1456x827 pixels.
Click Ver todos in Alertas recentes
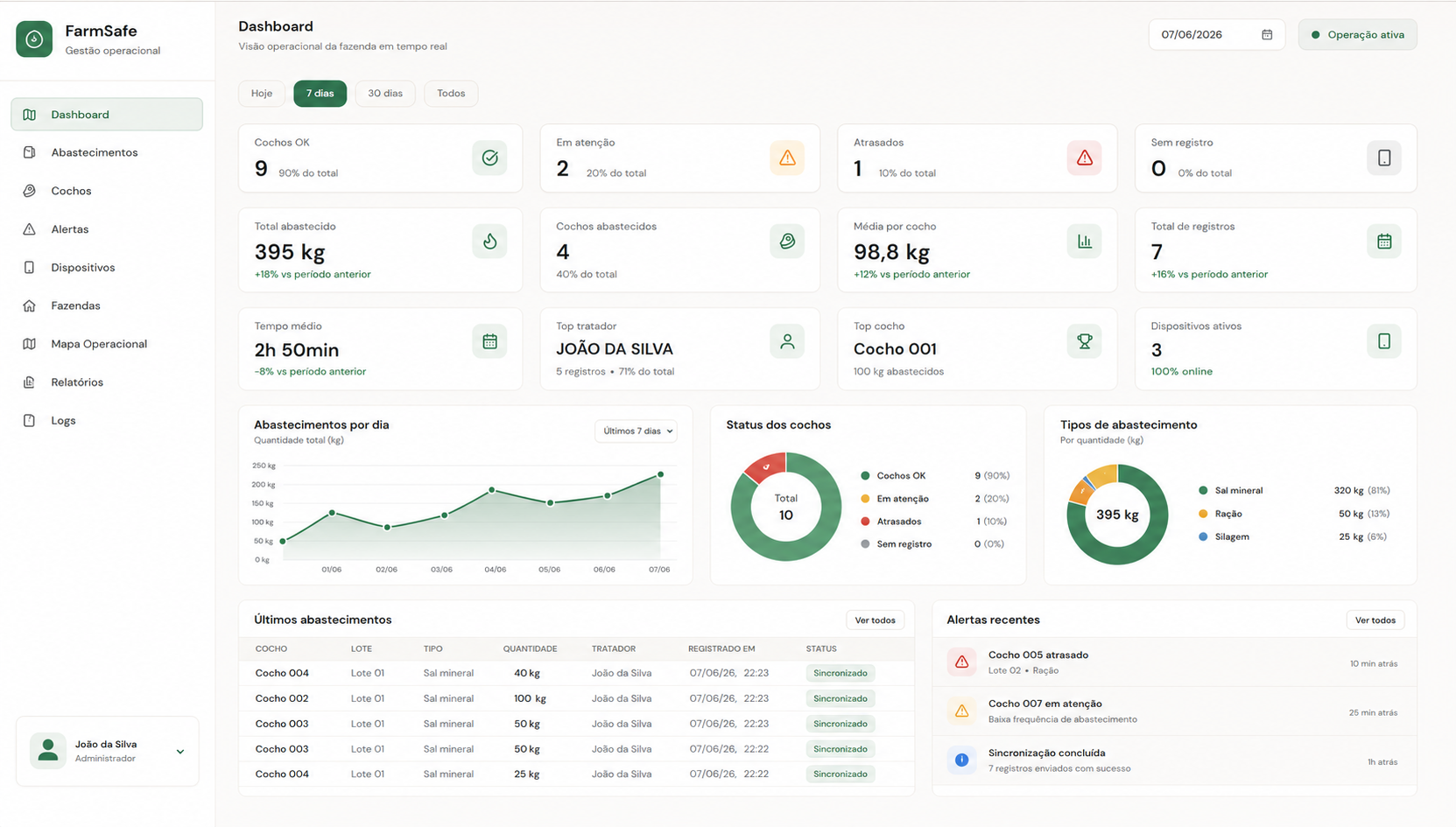pos(1375,620)
